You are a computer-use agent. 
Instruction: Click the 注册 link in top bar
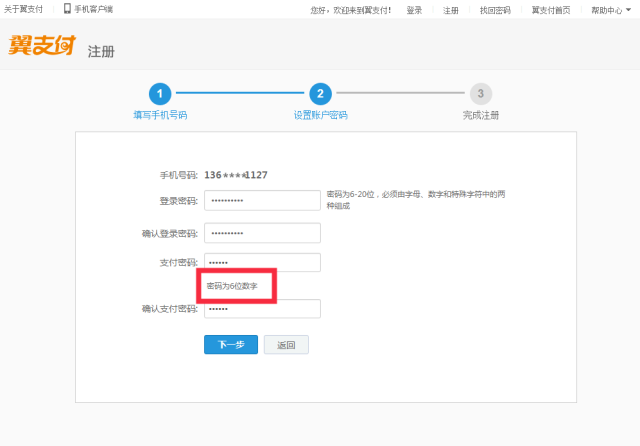coord(451,10)
